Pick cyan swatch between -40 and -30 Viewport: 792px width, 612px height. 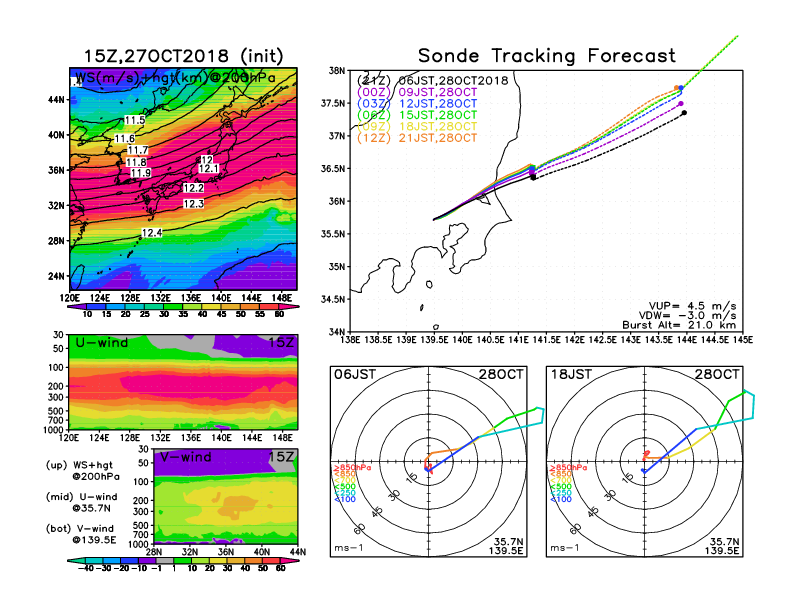pos(94,561)
